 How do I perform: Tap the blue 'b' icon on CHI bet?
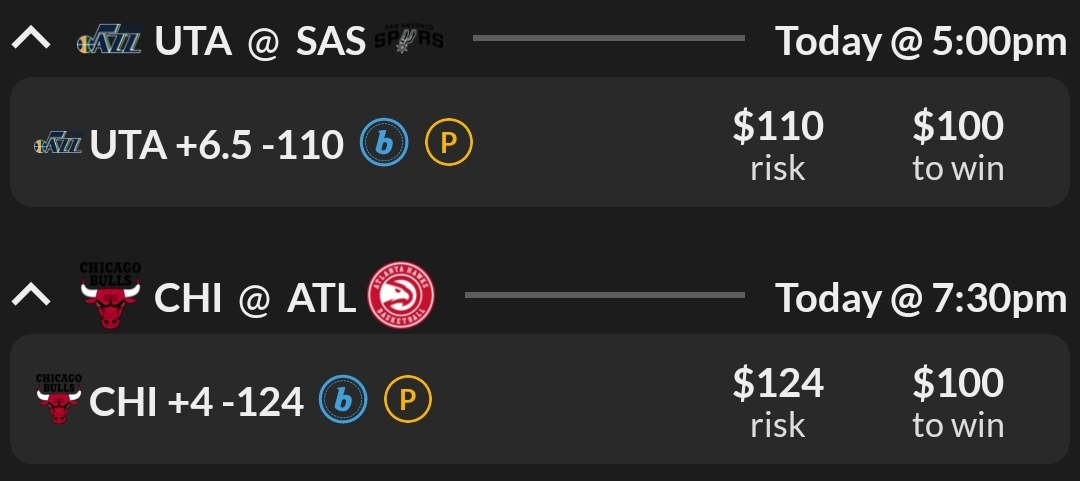(343, 401)
